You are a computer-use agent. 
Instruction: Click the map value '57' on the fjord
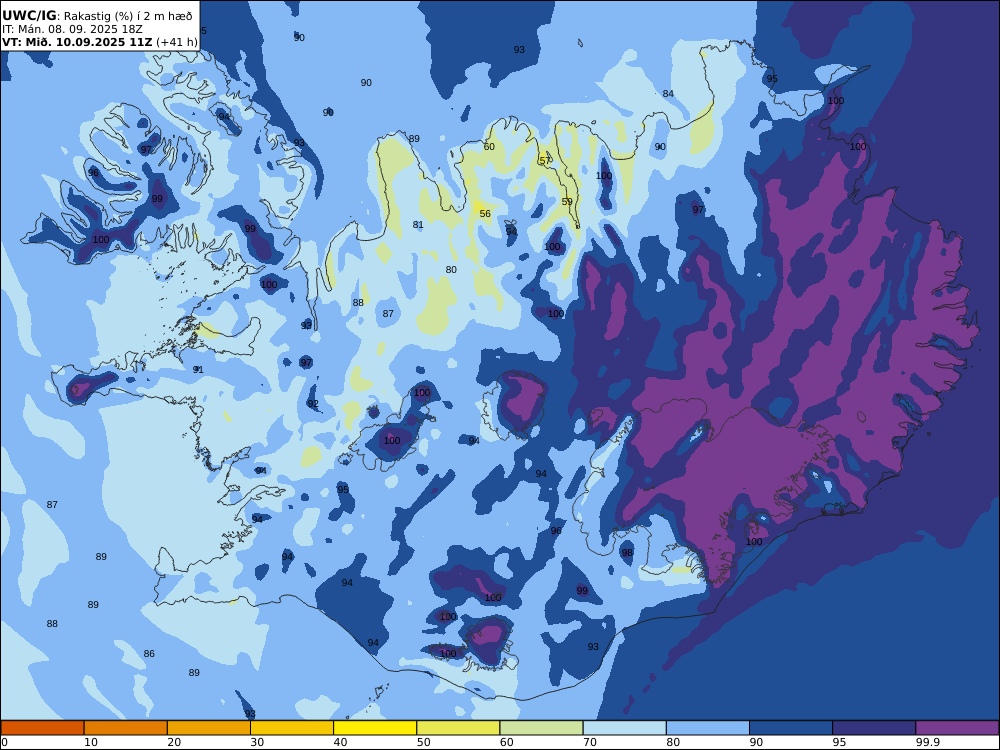[545, 161]
